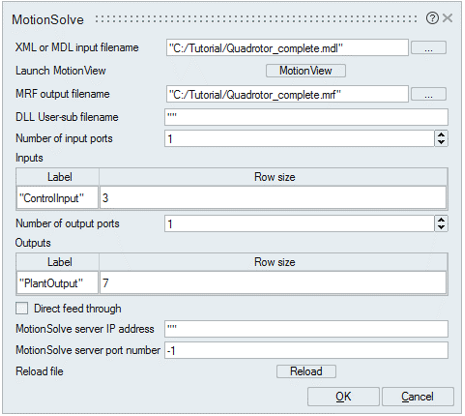Browse for MRF output filename

[429, 94]
